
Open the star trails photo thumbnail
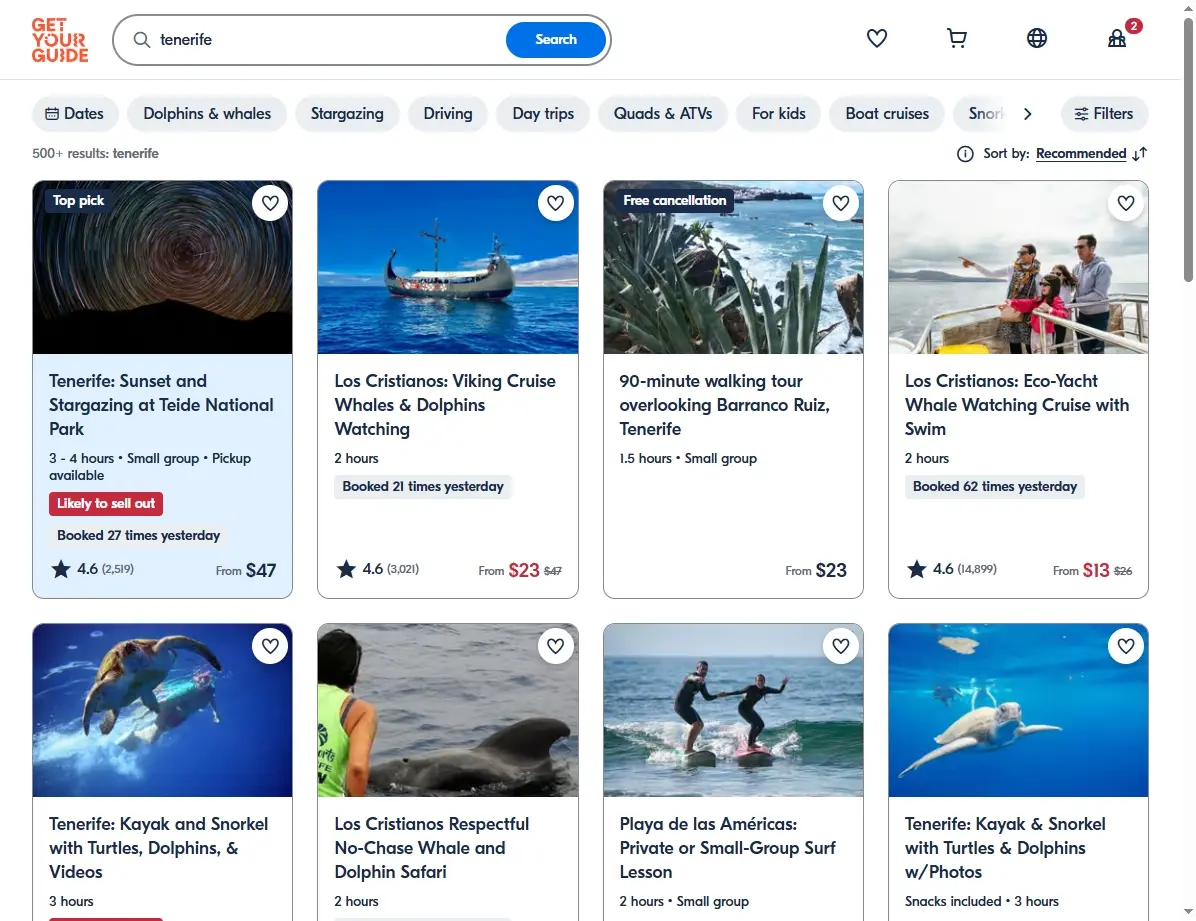(x=162, y=267)
